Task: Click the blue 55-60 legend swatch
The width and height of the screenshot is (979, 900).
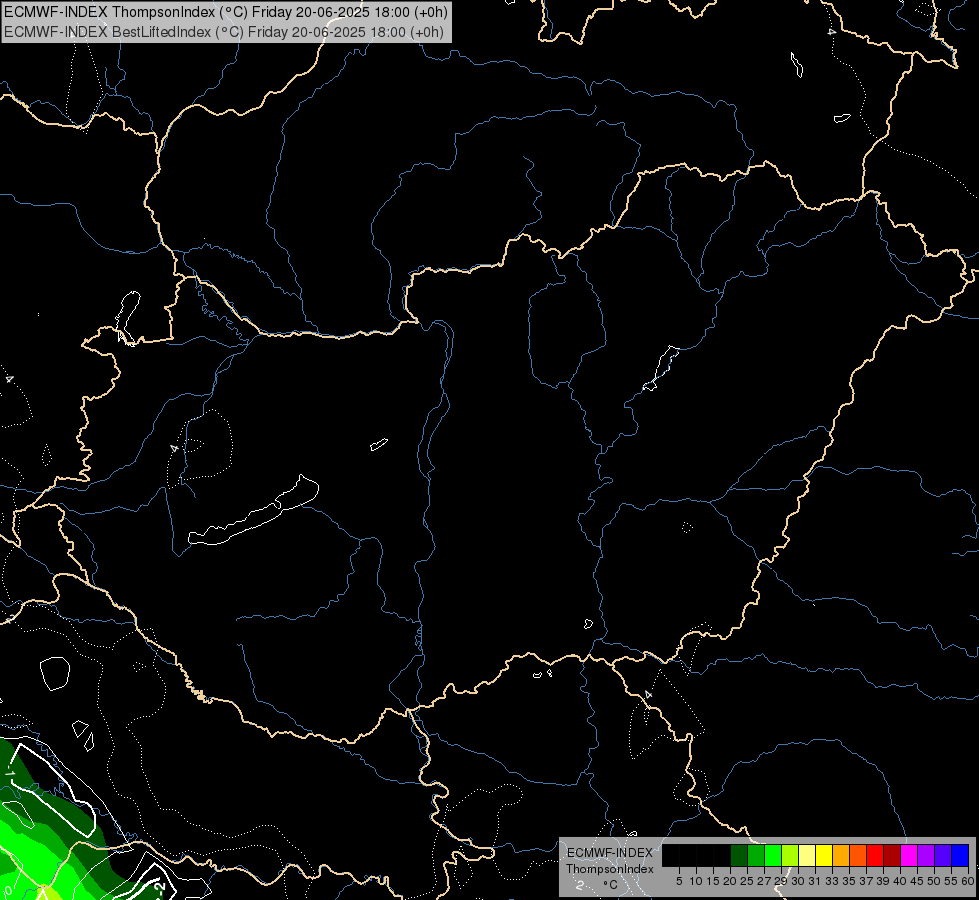Action: coord(960,855)
